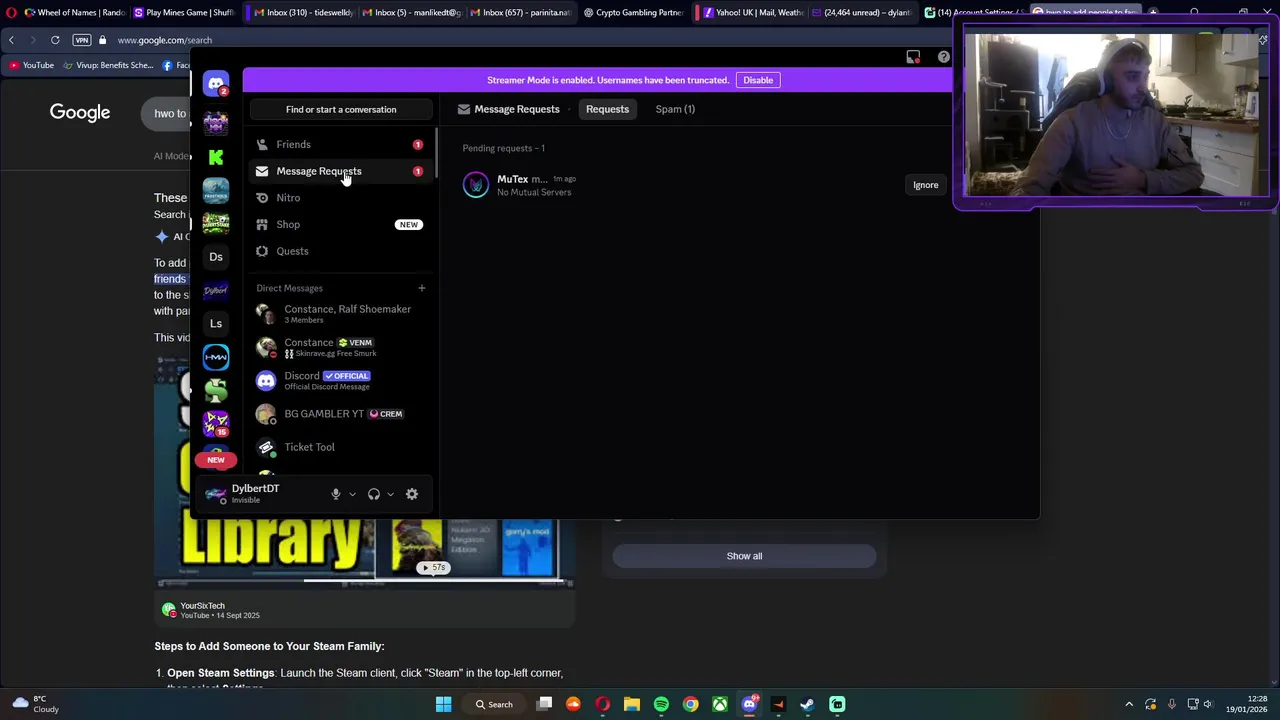Screen dimensions: 1280x720
Task: Open Discord home direct messages icon
Action: point(216,84)
